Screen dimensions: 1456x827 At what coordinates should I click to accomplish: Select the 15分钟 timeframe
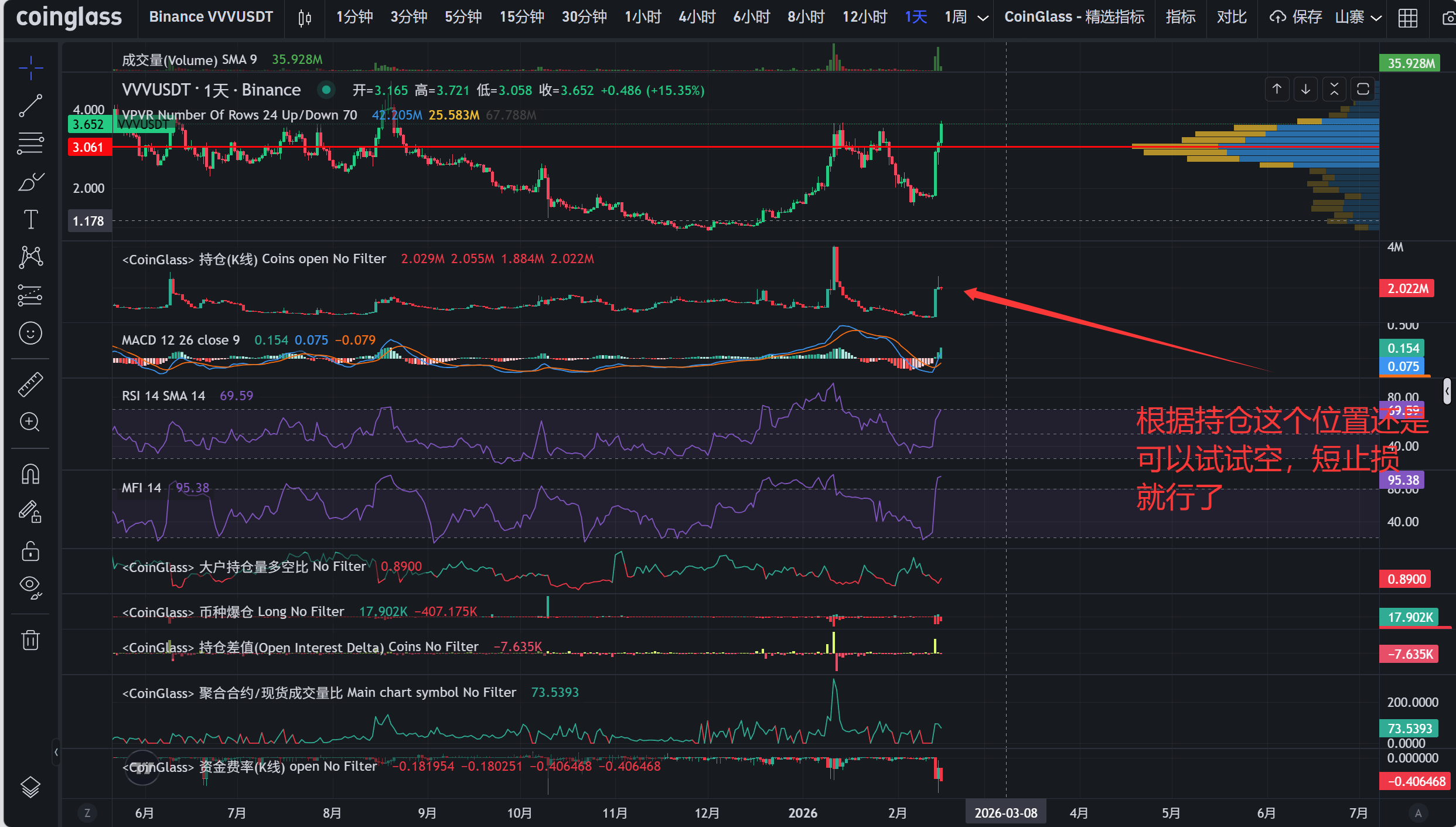(521, 17)
